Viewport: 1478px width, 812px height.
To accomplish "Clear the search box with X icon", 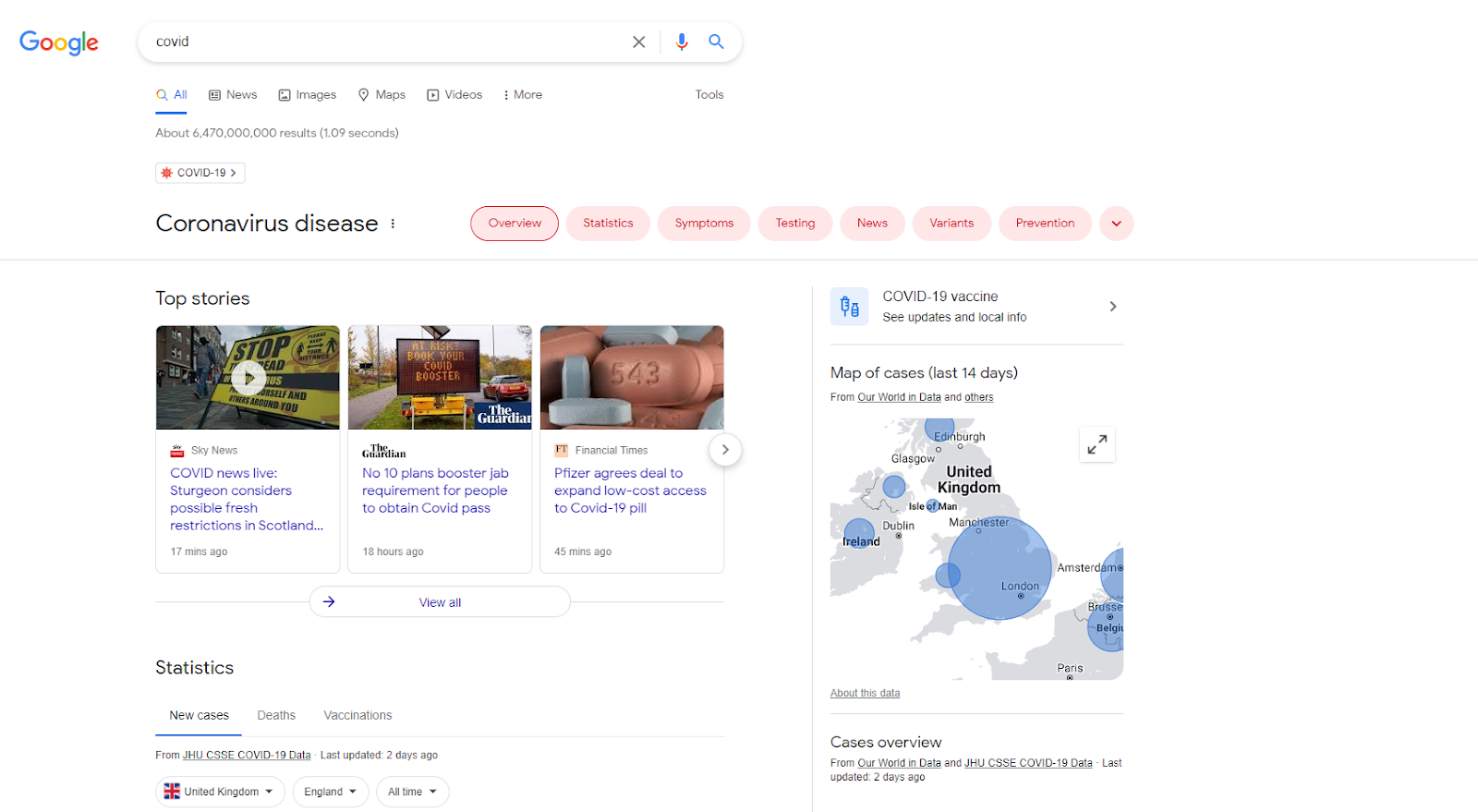I will 638,42.
